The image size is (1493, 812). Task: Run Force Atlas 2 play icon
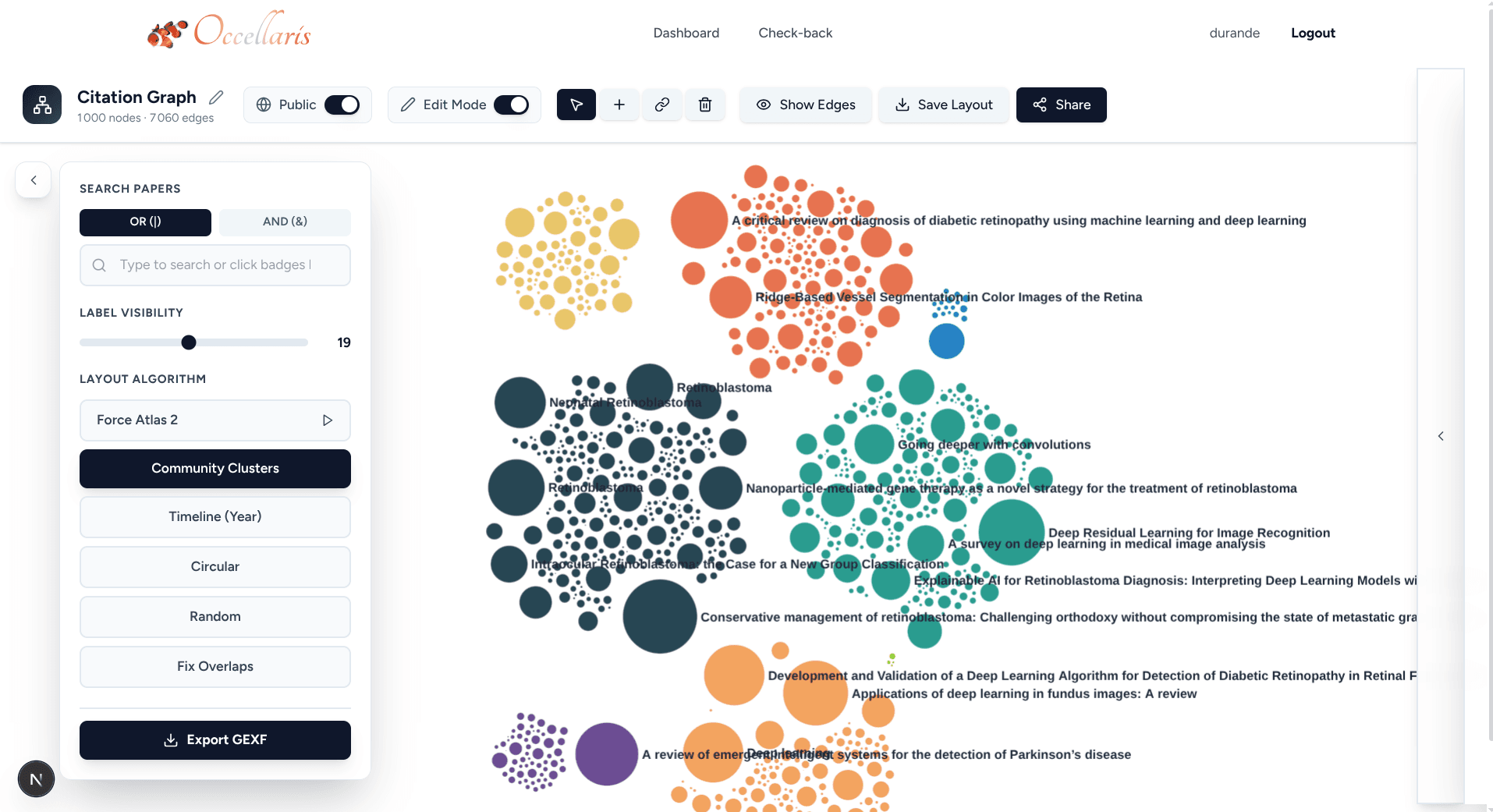click(328, 420)
